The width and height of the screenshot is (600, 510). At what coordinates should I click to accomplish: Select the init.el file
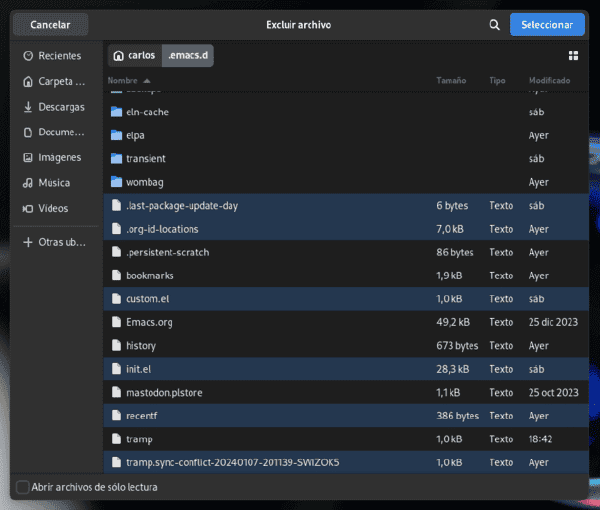pyautogui.click(x=346, y=369)
